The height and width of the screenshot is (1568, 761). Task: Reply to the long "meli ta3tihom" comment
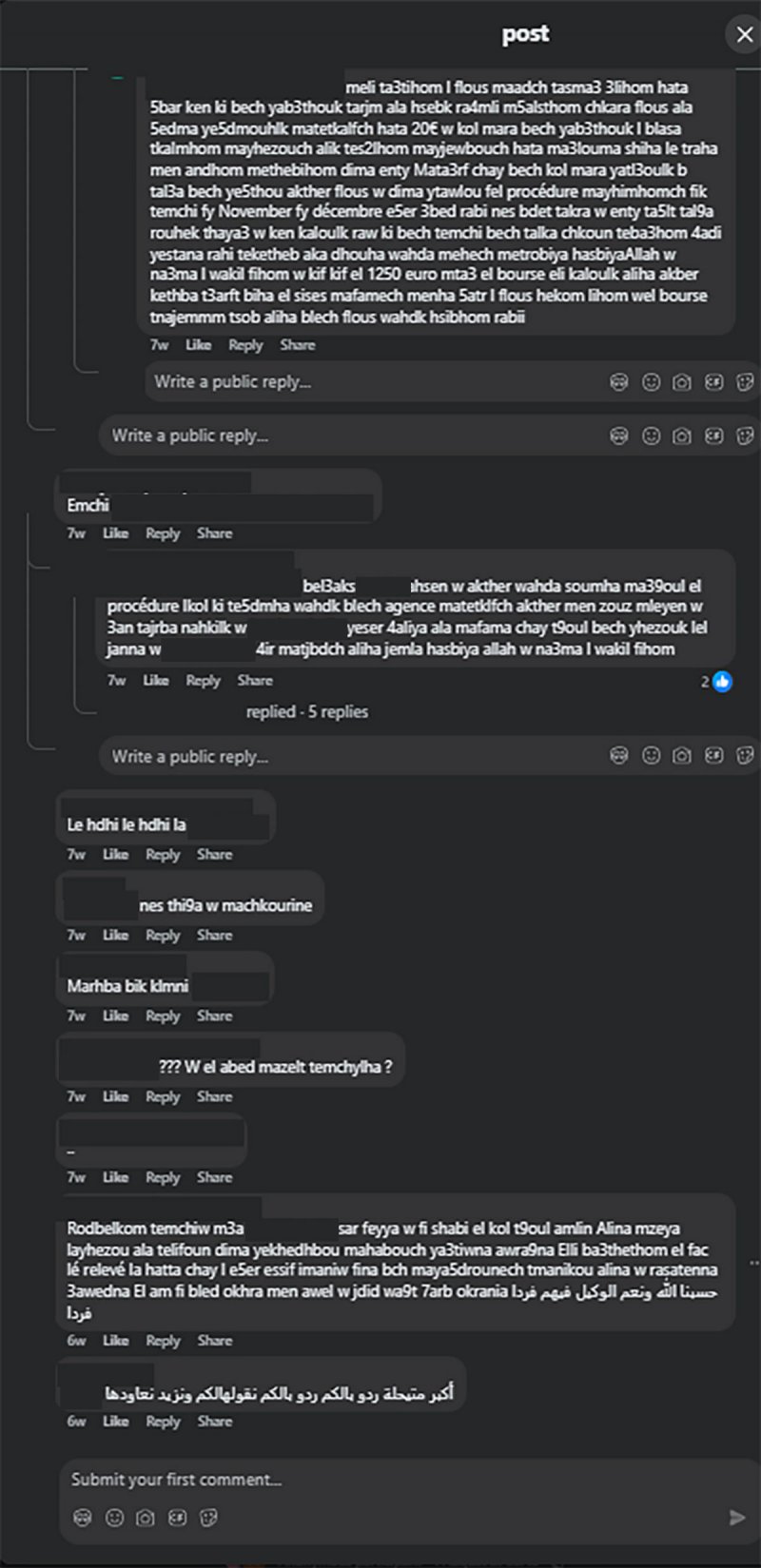click(x=245, y=345)
